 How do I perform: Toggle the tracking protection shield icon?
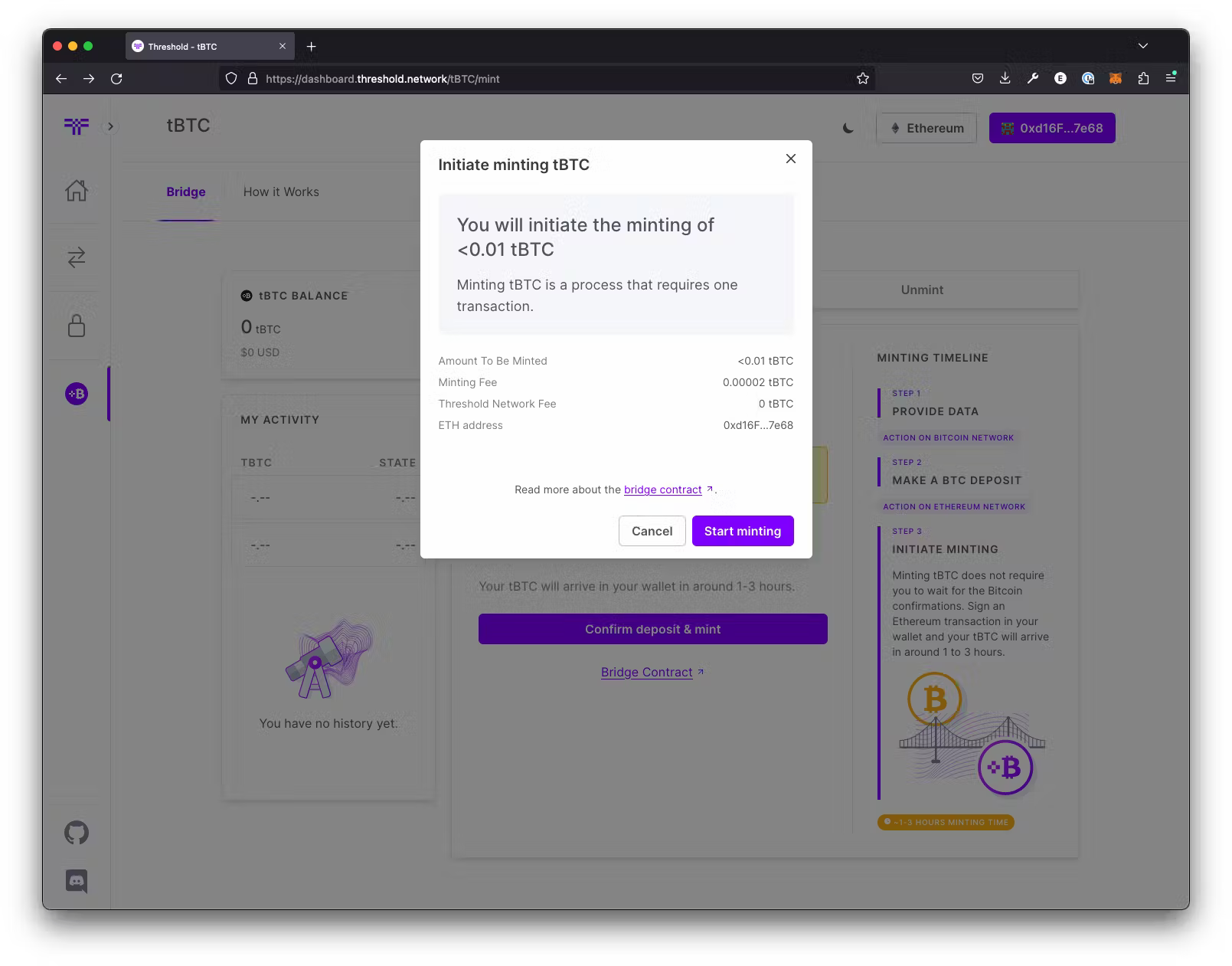tap(230, 78)
